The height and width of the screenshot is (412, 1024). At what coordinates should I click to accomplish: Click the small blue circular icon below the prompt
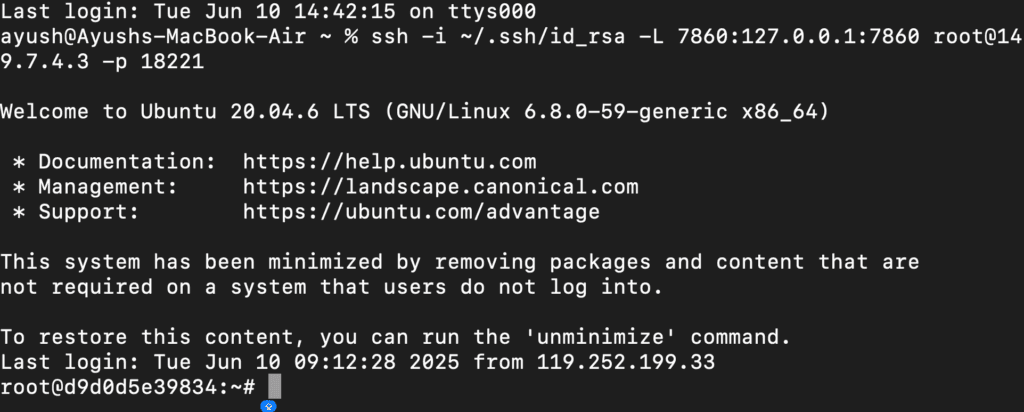[x=268, y=406]
